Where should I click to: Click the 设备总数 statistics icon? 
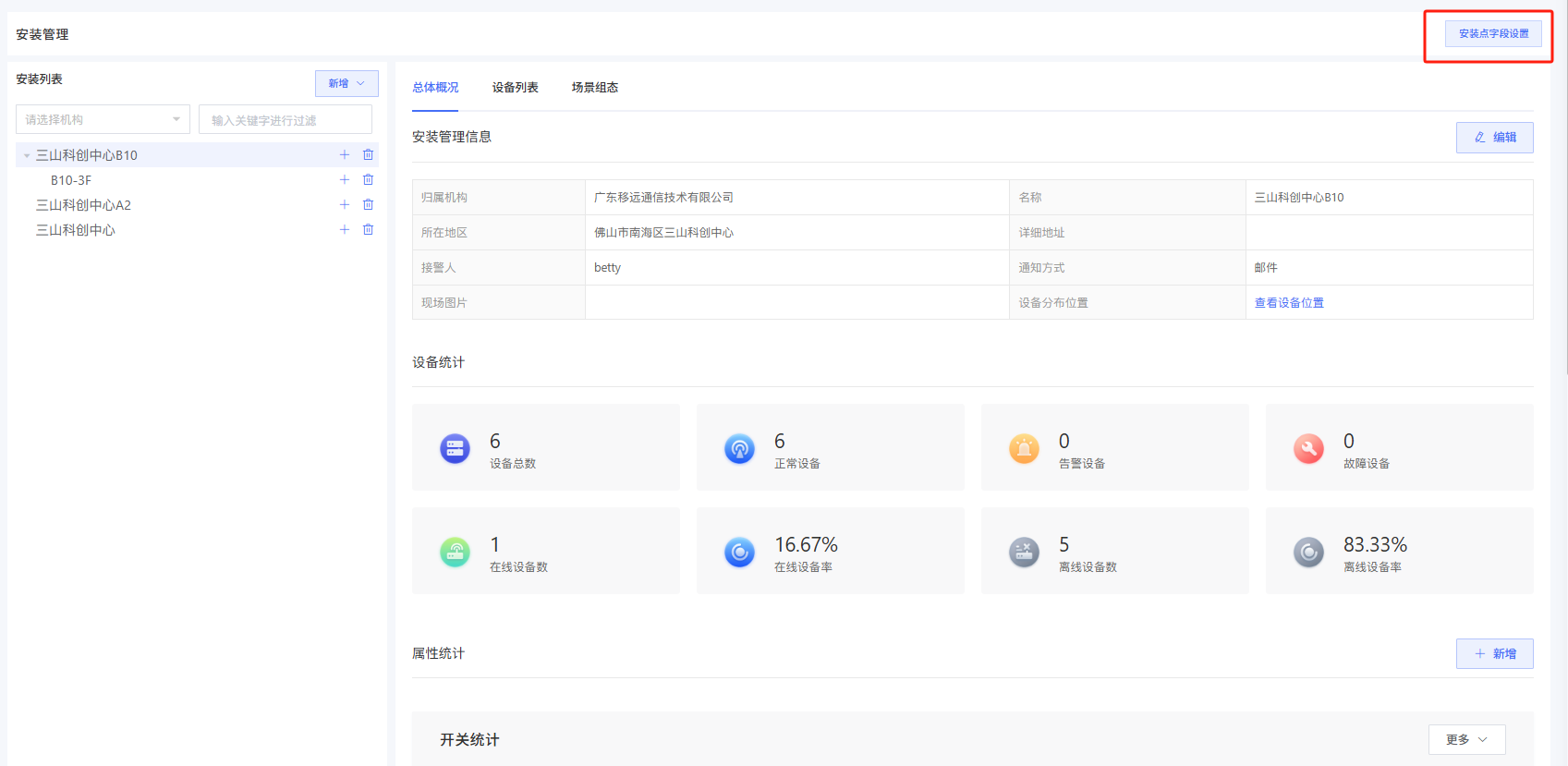pyautogui.click(x=455, y=449)
